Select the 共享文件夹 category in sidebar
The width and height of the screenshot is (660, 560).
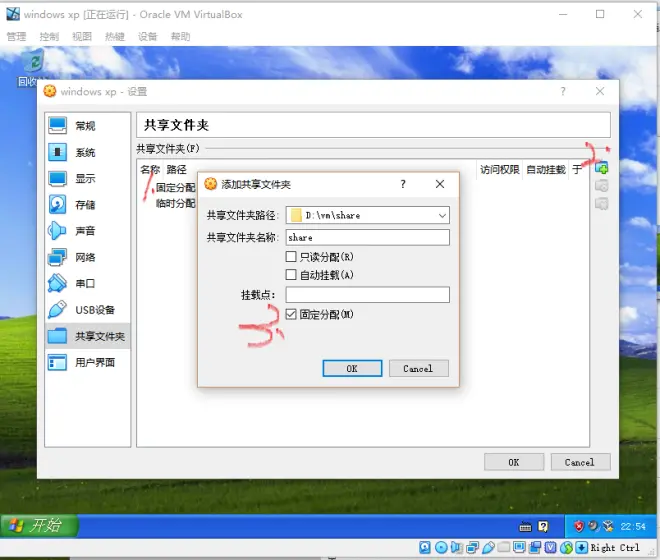click(x=87, y=336)
